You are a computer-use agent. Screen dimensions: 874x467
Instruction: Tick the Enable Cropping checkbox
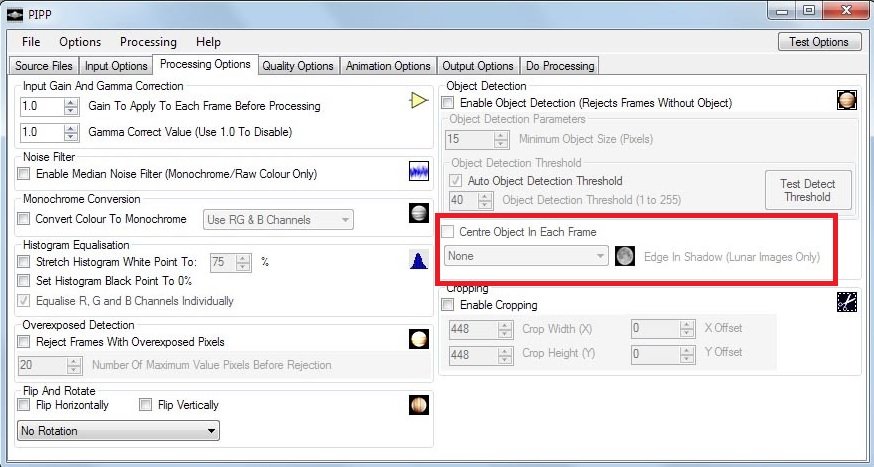click(448, 305)
